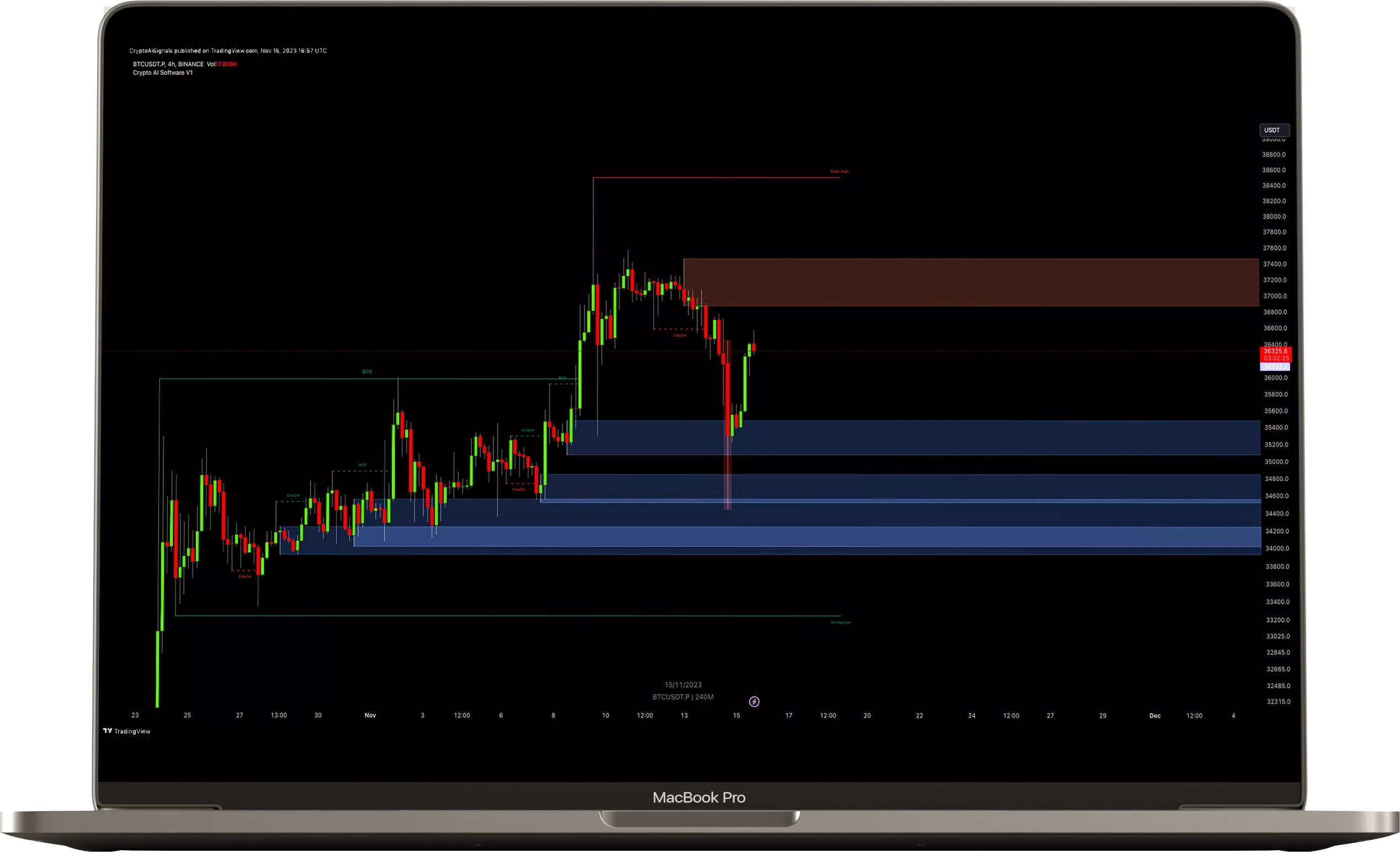Open the USDT currency selector

coord(1274,130)
